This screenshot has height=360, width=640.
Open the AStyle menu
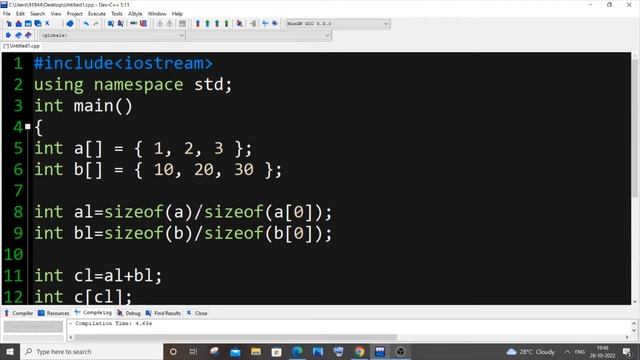(135, 14)
